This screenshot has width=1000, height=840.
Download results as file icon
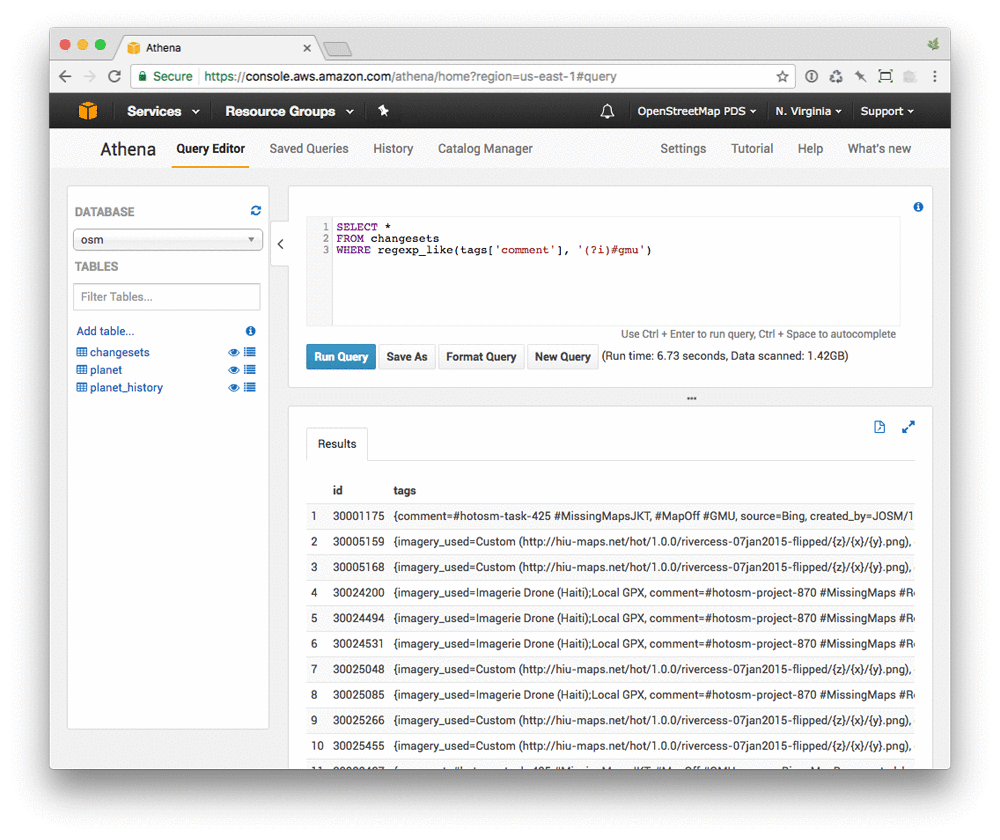pos(879,427)
